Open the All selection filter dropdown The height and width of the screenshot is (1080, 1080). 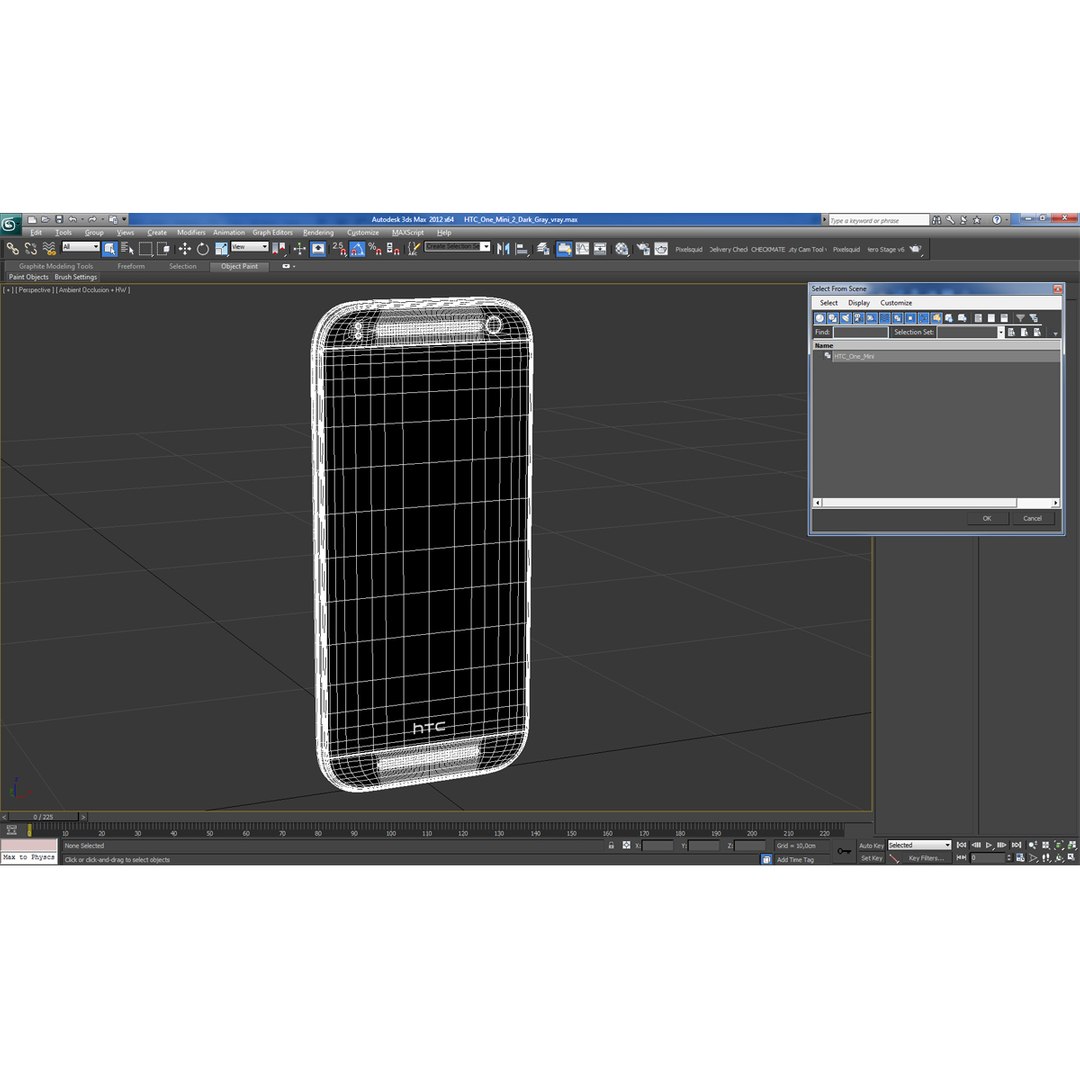coord(81,247)
